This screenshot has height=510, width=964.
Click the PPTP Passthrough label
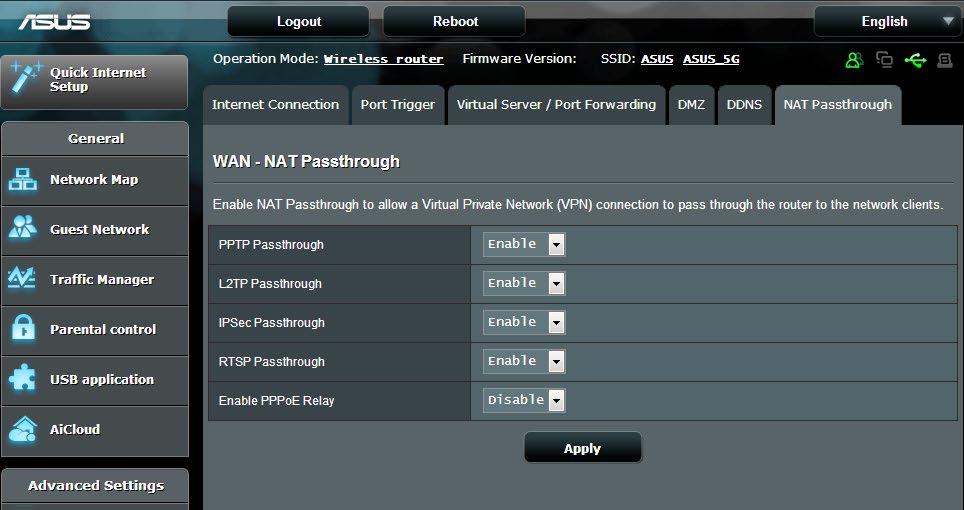tap(271, 245)
